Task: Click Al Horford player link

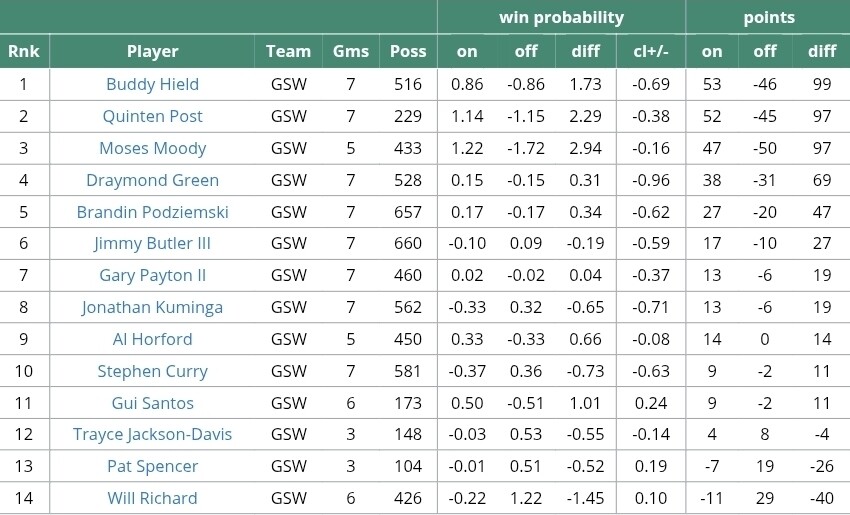Action: tap(152, 339)
